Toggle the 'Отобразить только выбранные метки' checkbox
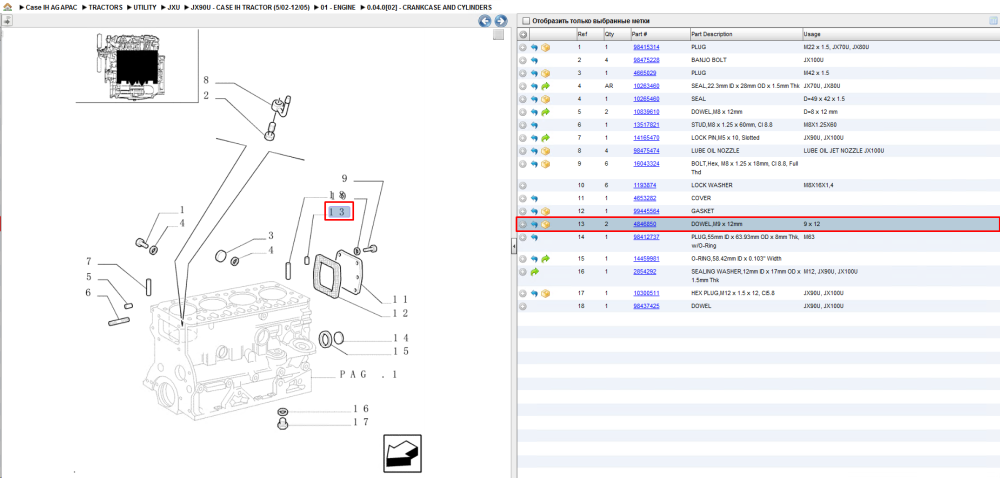Viewport: 1000px width, 478px height. (x=526, y=20)
